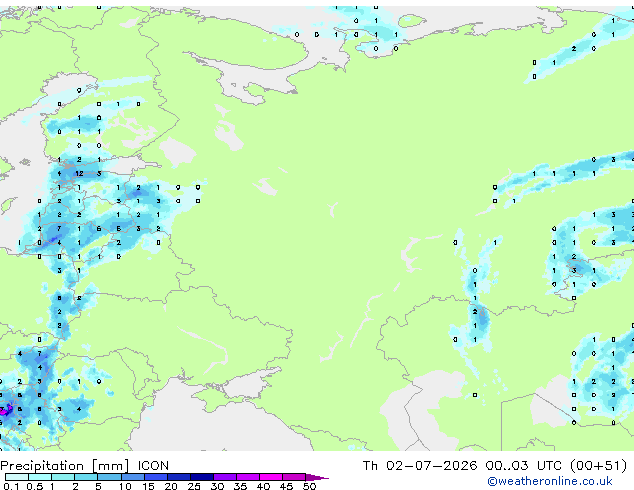The width and height of the screenshot is (634, 490).
Task: Pick the bright magenta 40–45 mm swatch
Action: click(271, 477)
